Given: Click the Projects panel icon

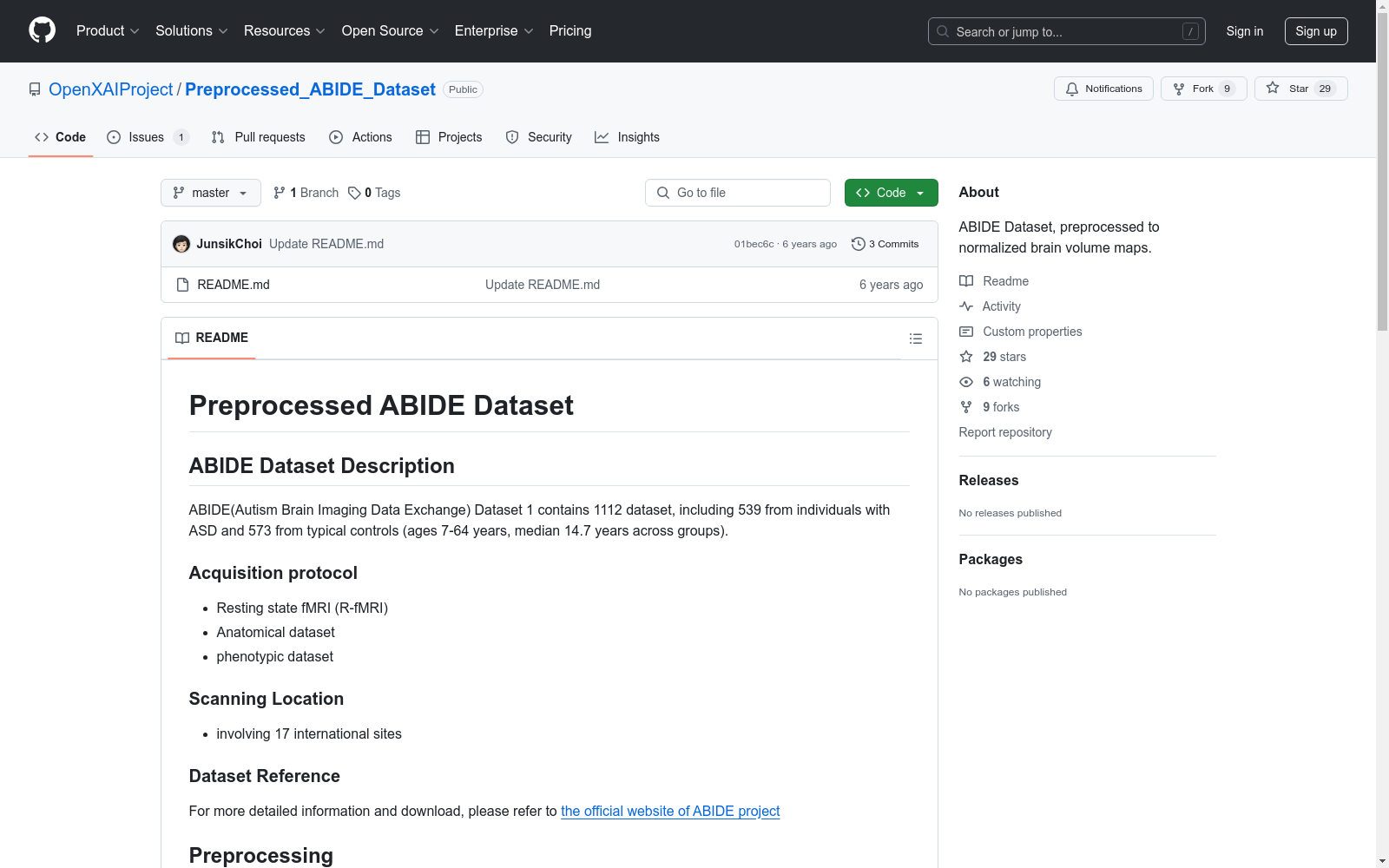Looking at the screenshot, I should [x=423, y=136].
